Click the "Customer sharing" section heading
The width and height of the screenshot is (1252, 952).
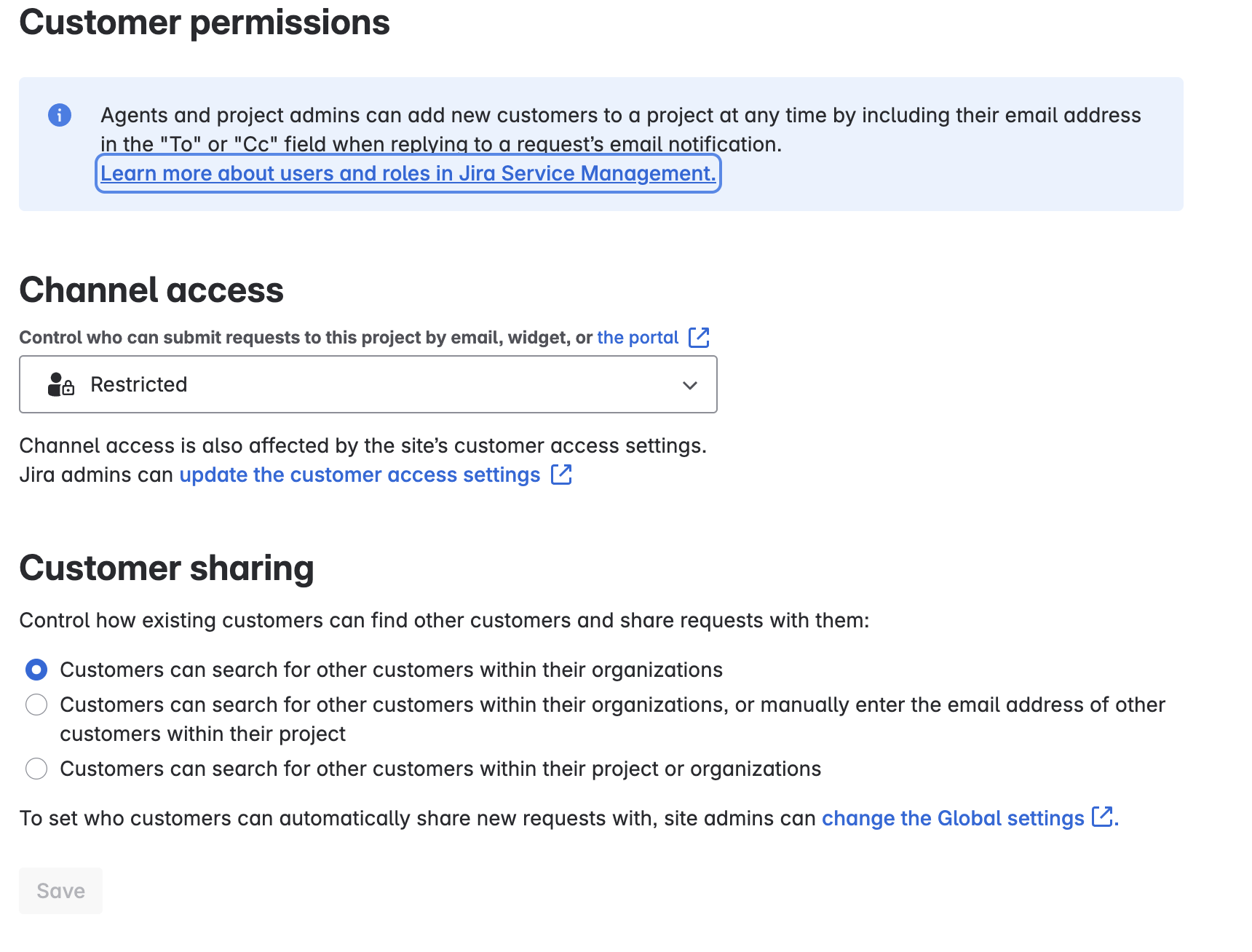167,568
